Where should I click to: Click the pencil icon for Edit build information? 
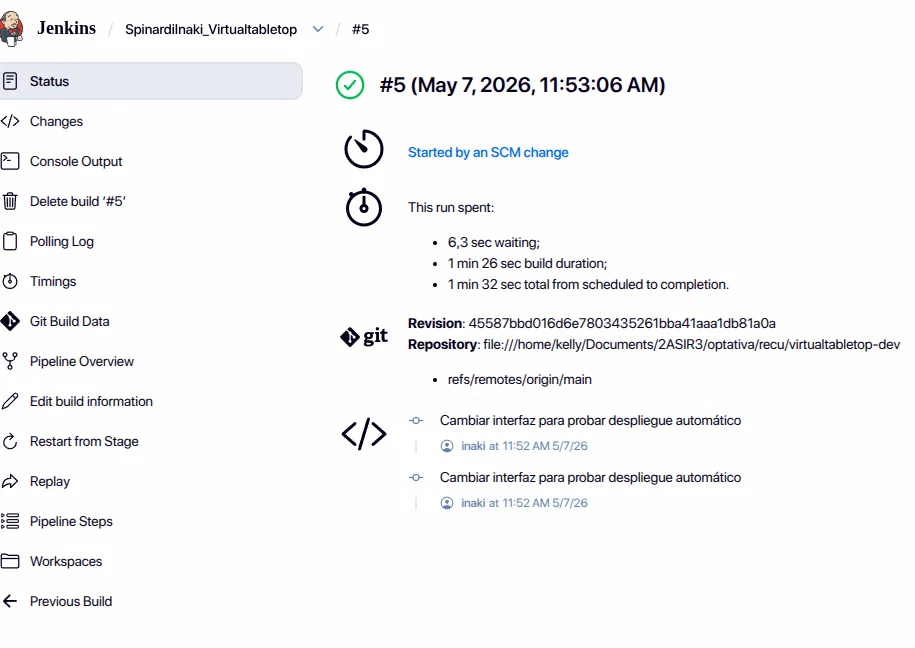[10, 401]
